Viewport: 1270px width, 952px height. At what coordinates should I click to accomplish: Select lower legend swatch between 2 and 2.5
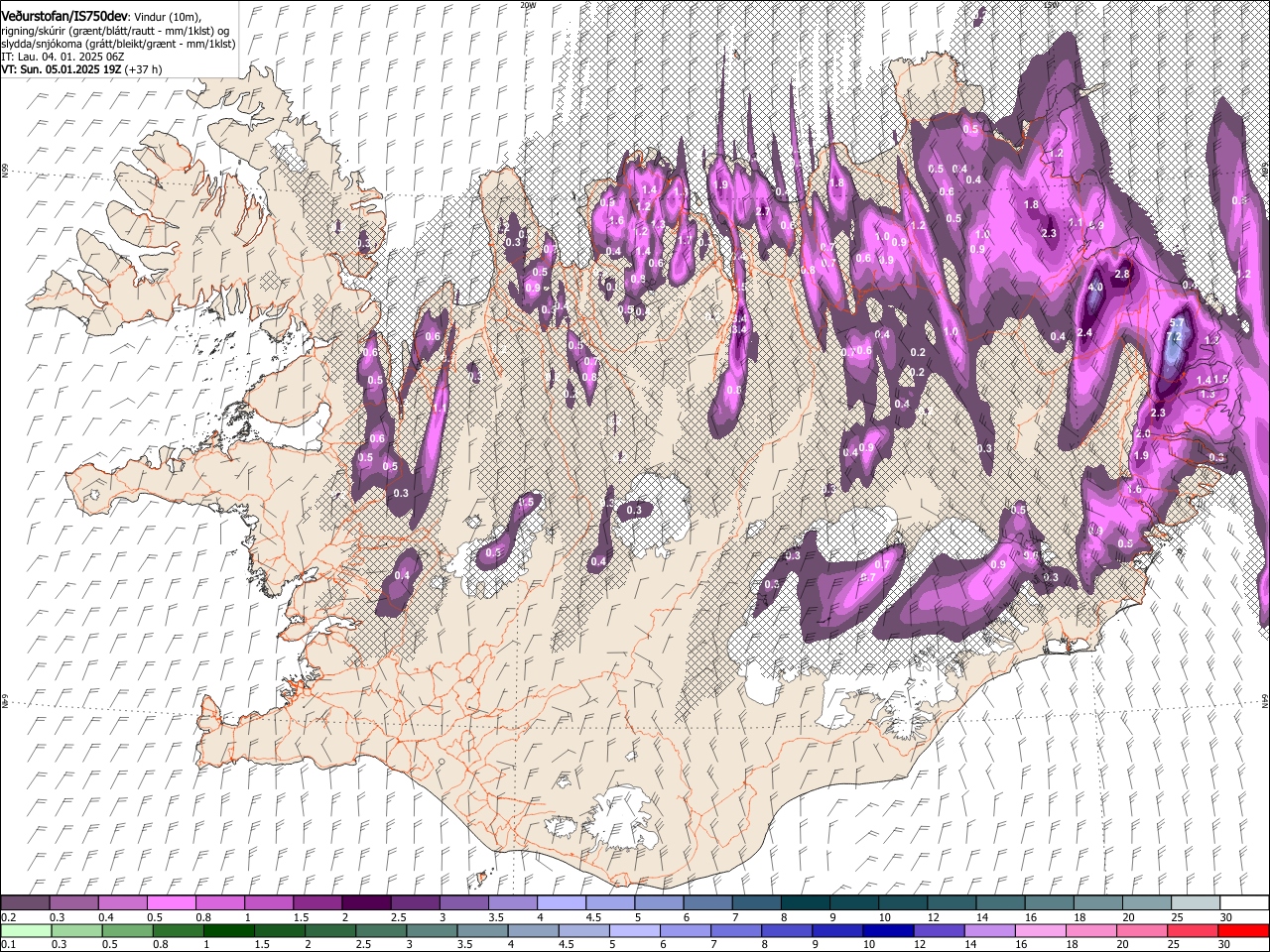330,930
